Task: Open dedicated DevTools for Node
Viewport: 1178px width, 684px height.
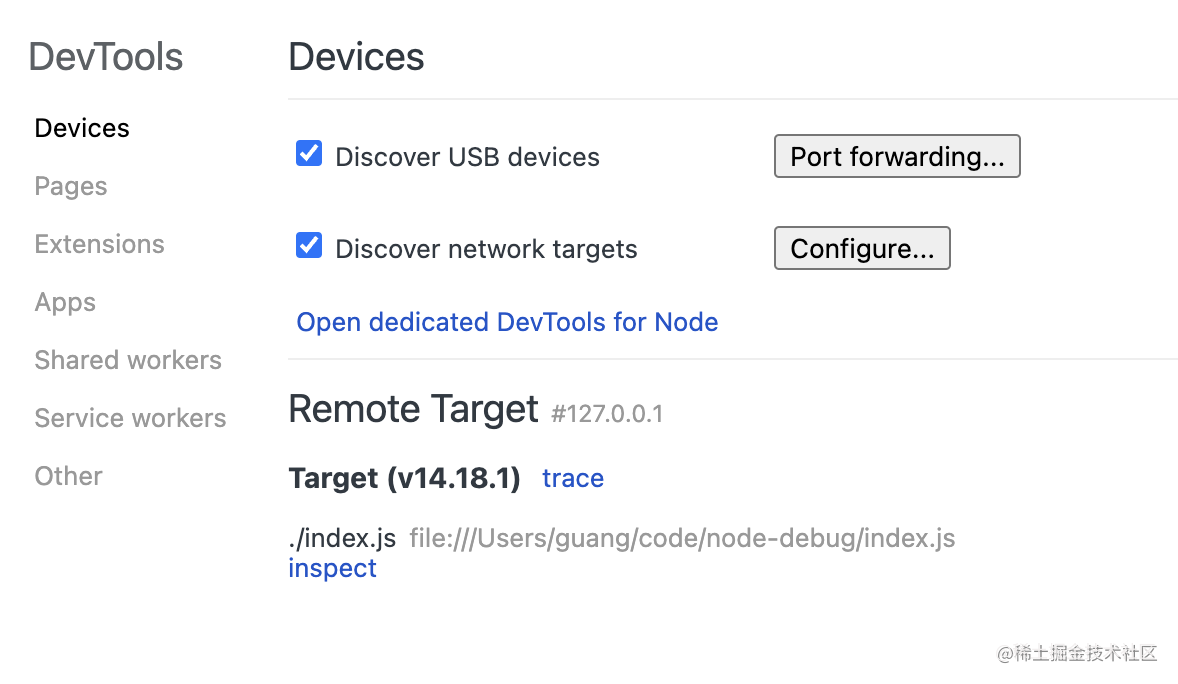Action: point(507,322)
